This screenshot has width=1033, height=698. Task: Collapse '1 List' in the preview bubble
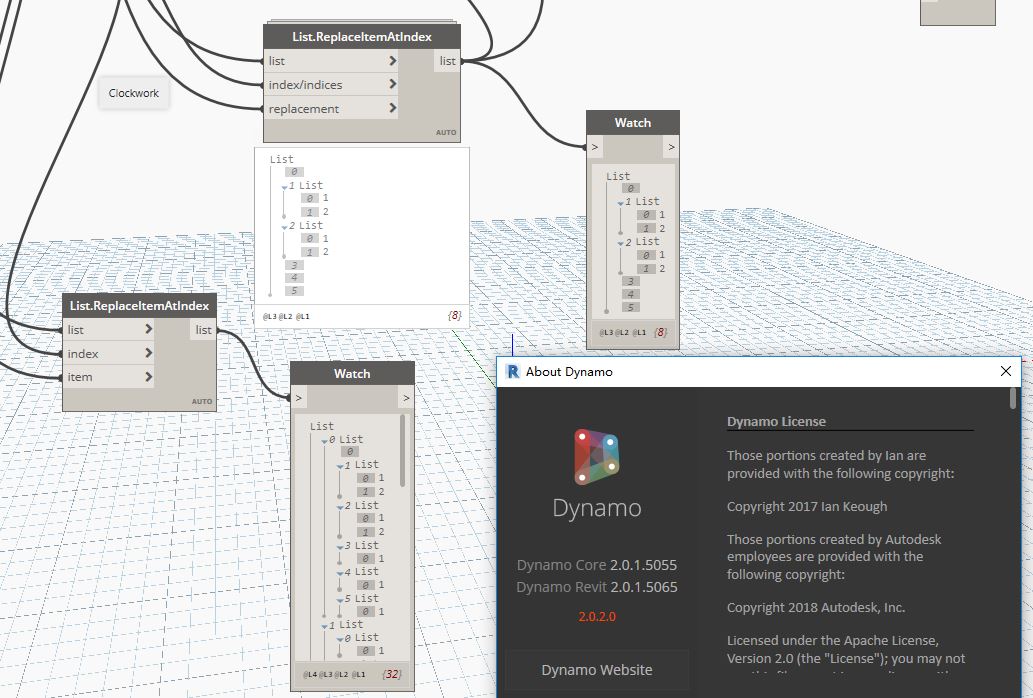[x=284, y=187]
